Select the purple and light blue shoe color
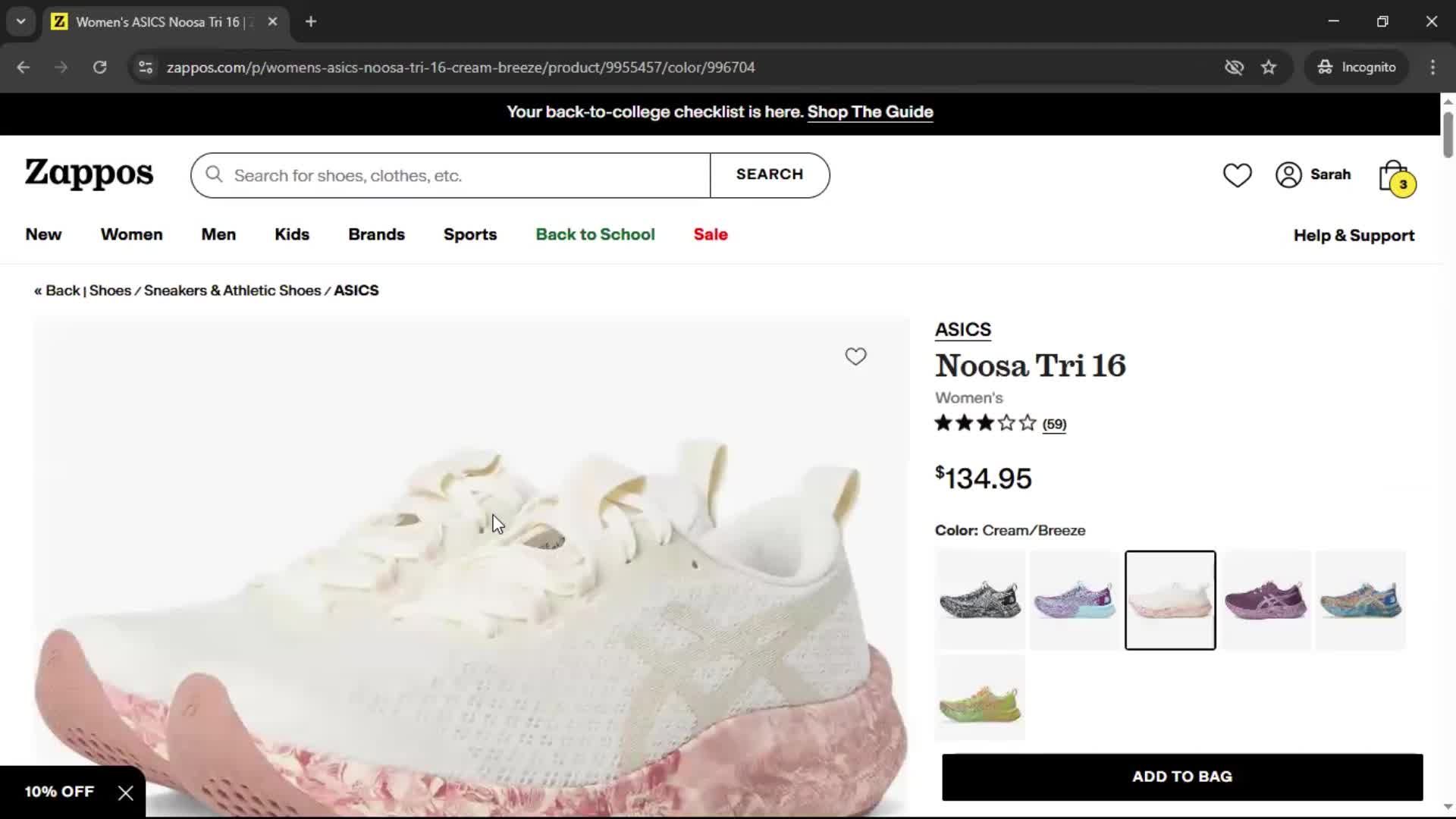 1075,600
